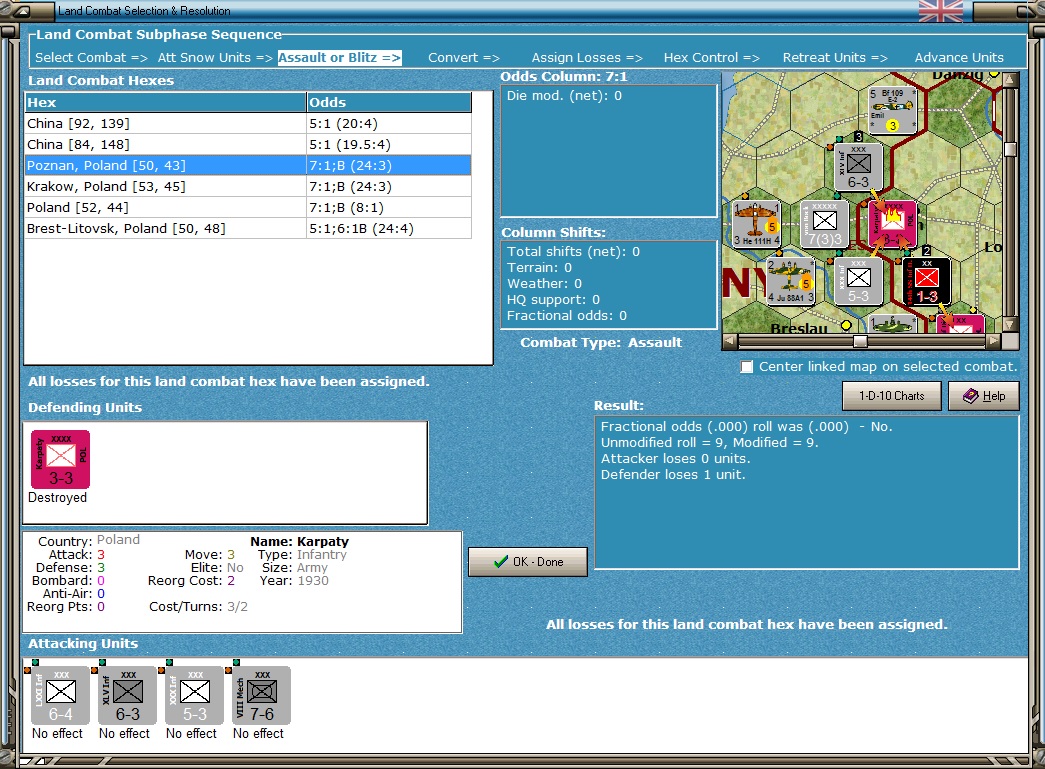Go to Hex Control subphase
This screenshot has width=1045, height=769.
pos(712,58)
